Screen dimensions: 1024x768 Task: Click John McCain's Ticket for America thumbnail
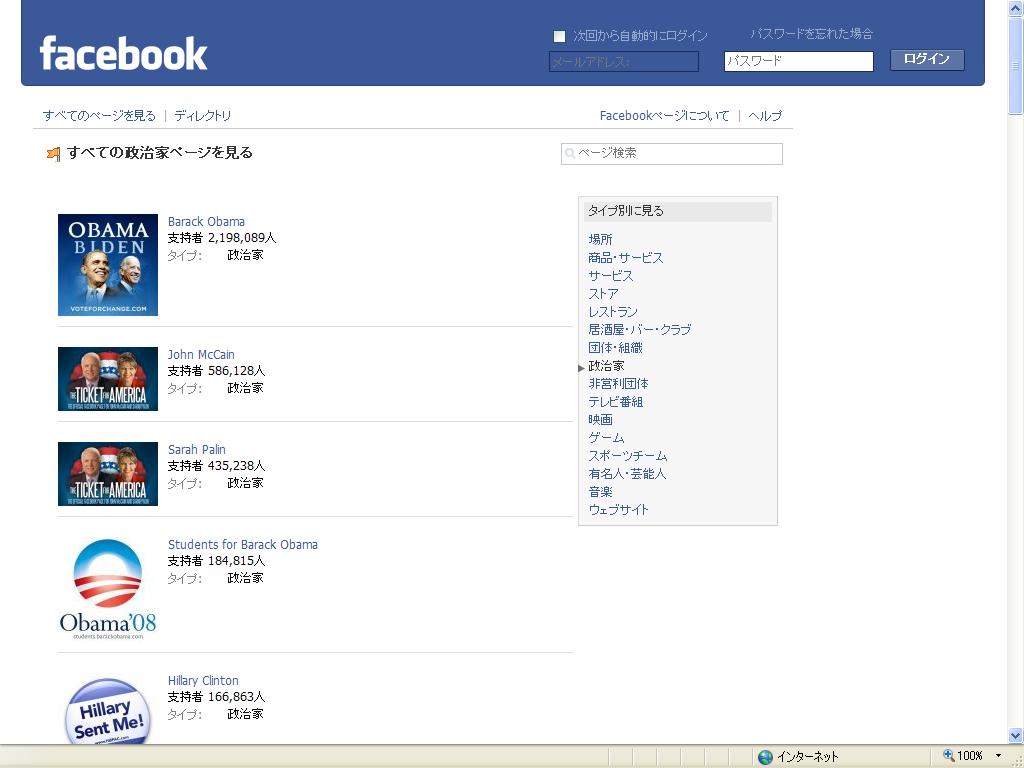coord(108,379)
